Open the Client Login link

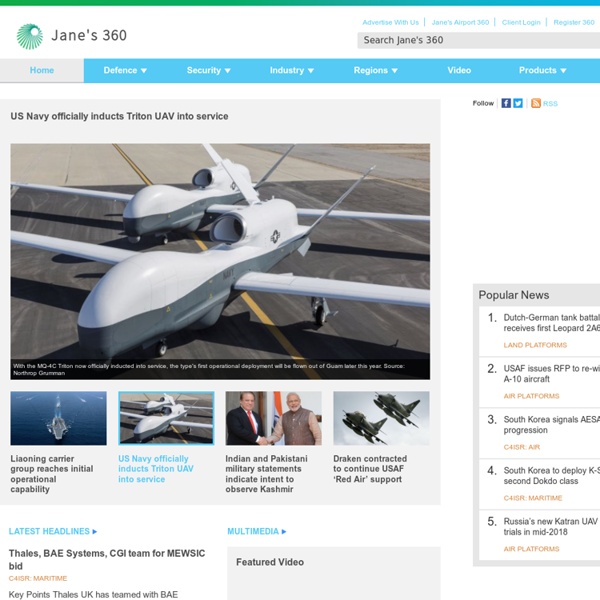click(521, 22)
